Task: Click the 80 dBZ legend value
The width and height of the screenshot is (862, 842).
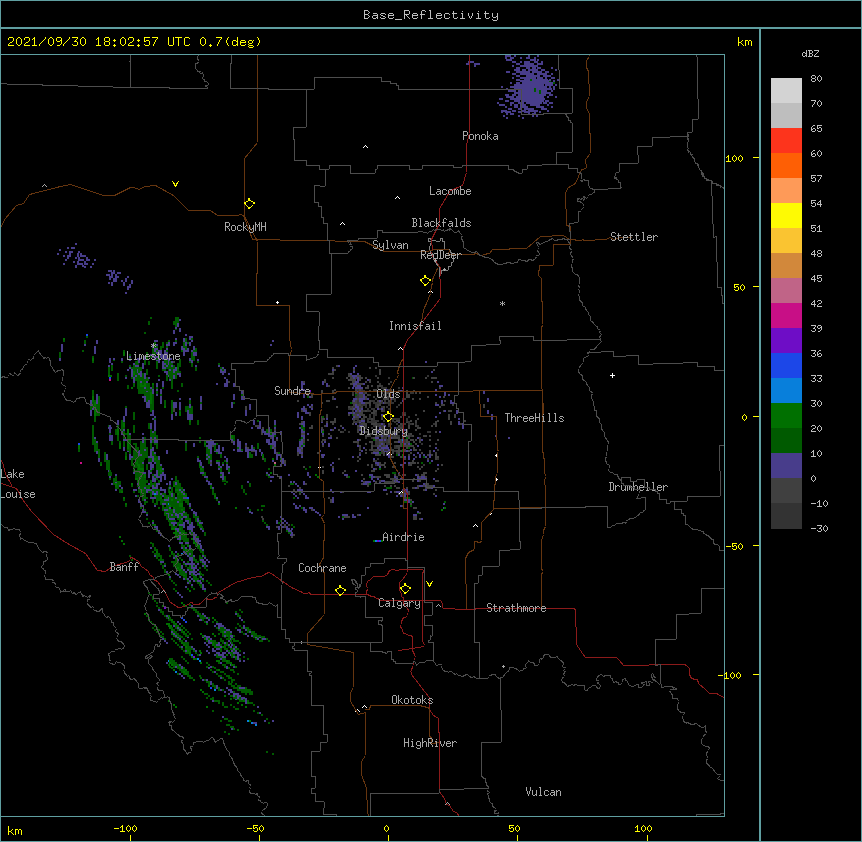Action: (x=816, y=79)
